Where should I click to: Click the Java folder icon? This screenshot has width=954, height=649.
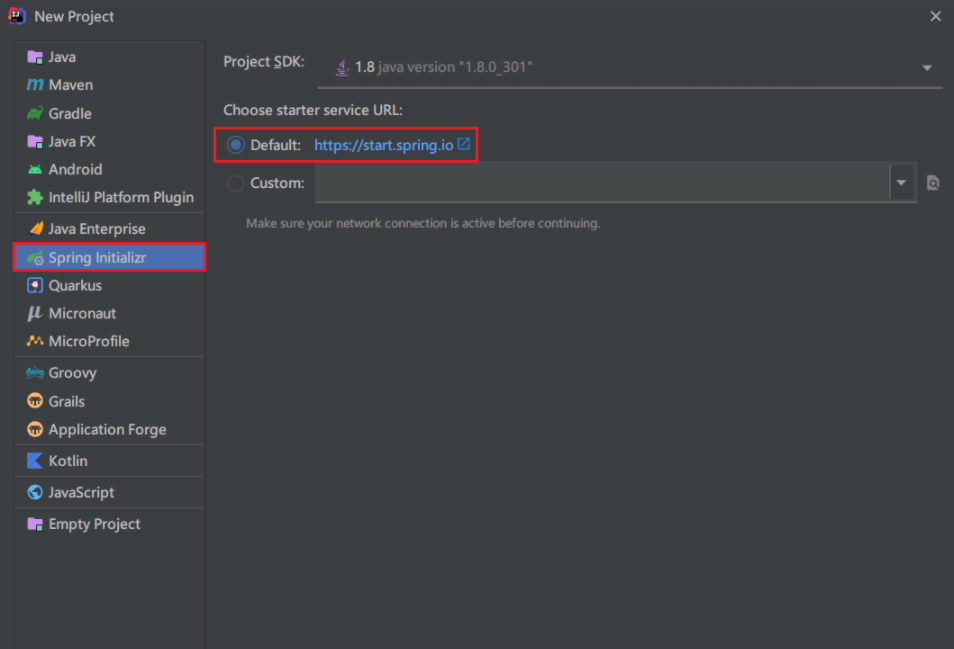[x=35, y=57]
